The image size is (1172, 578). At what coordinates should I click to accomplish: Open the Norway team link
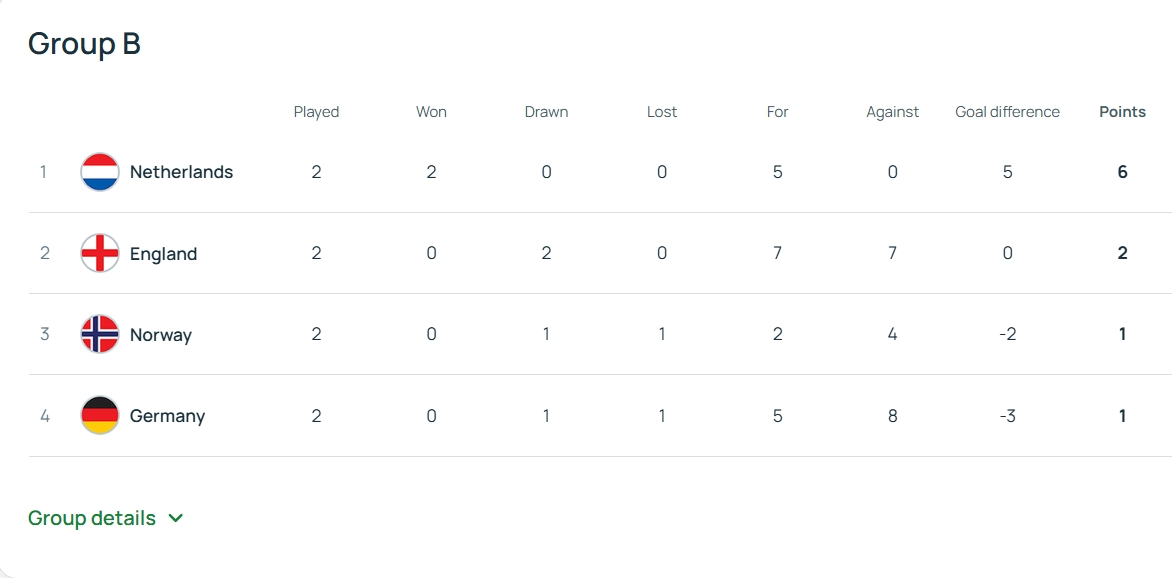tap(161, 334)
